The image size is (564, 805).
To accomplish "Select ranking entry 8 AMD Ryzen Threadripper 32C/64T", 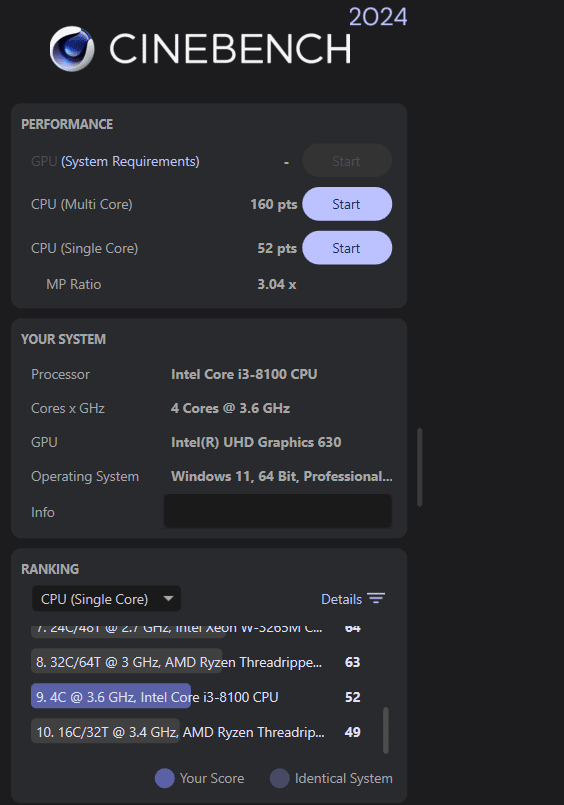I will (196, 662).
